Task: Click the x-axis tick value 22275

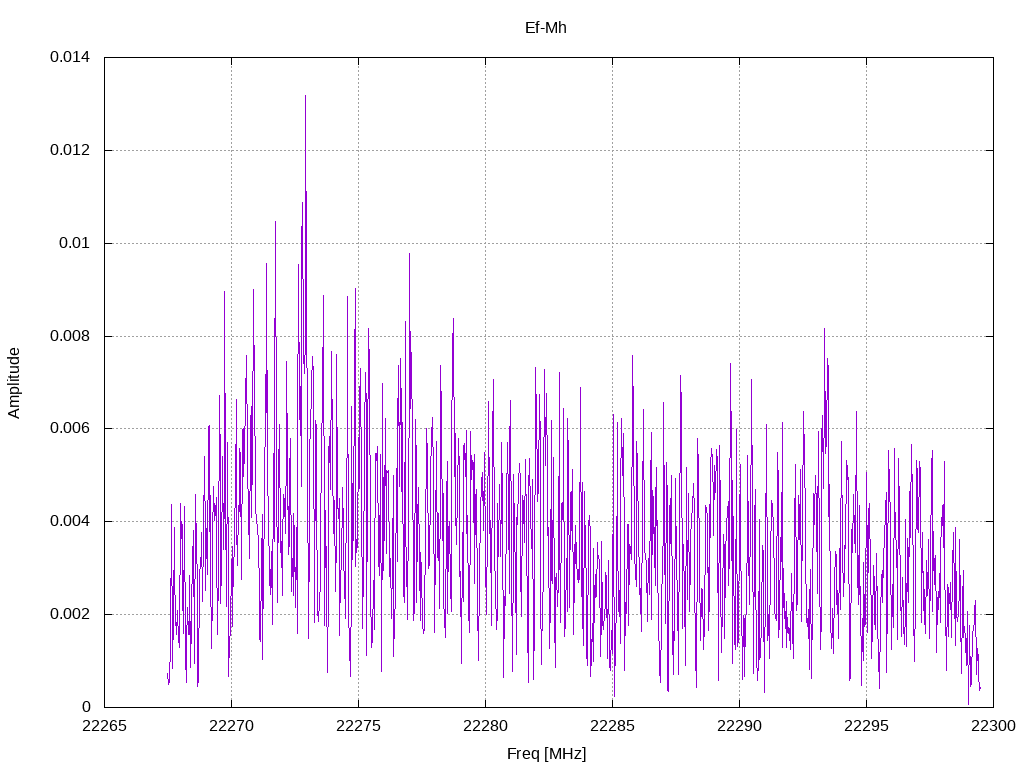Action: pyautogui.click(x=359, y=726)
